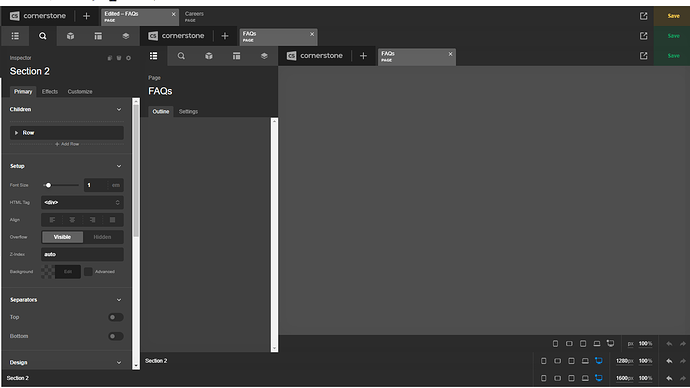Click the yellow Save button in the outermost bar
The height and width of the screenshot is (388, 690).
pyautogui.click(x=673, y=16)
